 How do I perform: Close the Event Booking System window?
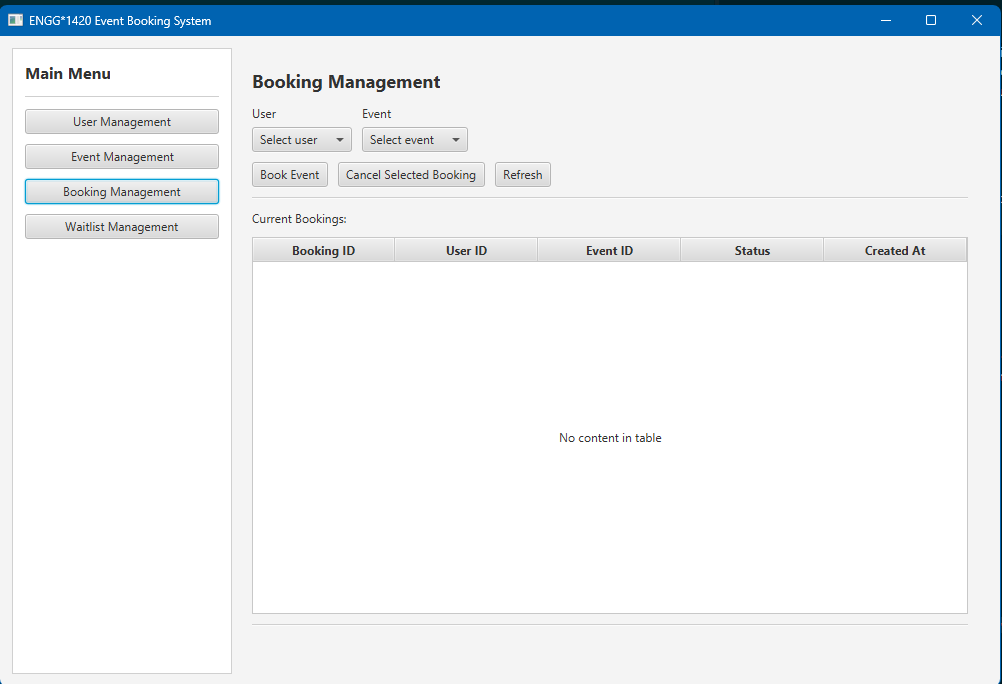click(x=976, y=20)
